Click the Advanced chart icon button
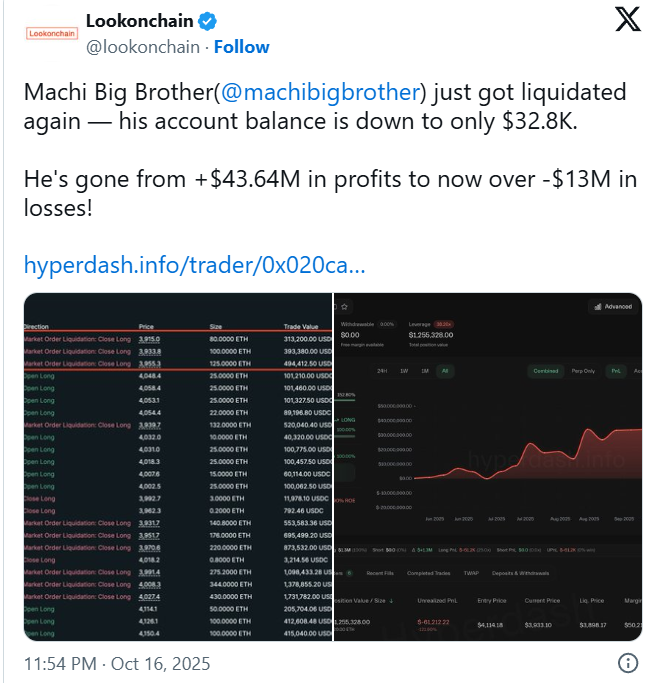The image size is (658, 683). pyautogui.click(x=613, y=306)
